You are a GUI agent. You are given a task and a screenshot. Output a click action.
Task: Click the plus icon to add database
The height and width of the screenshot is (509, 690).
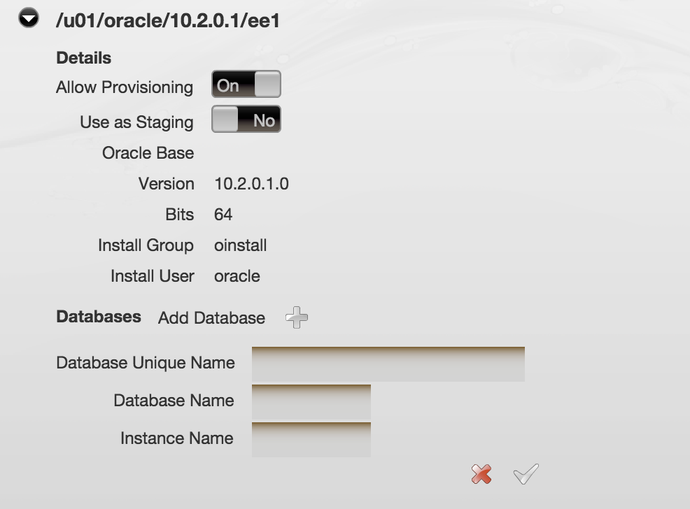296,318
